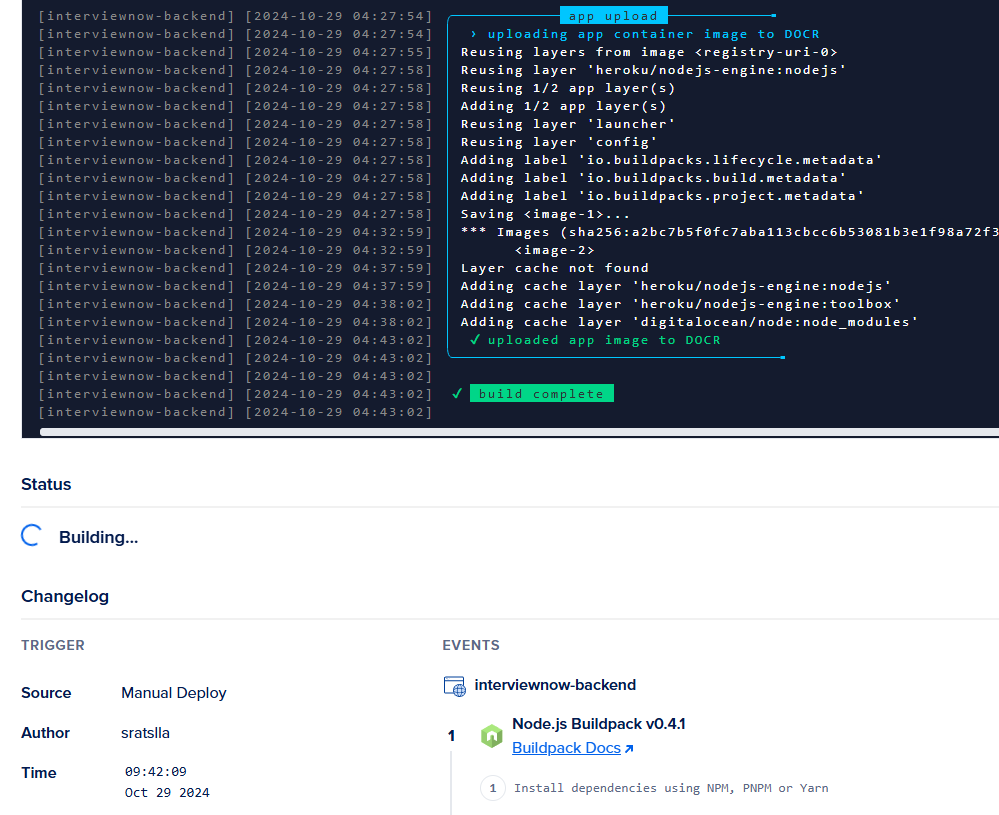Click the 'build complete' badge in logs

point(542,394)
